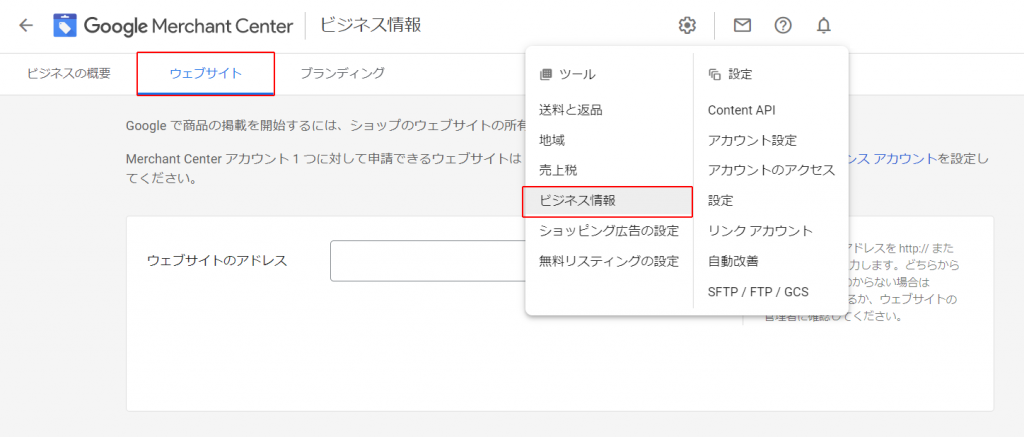Open 送料と返品 in the tools menu
The image size is (1024, 437).
[570, 110]
